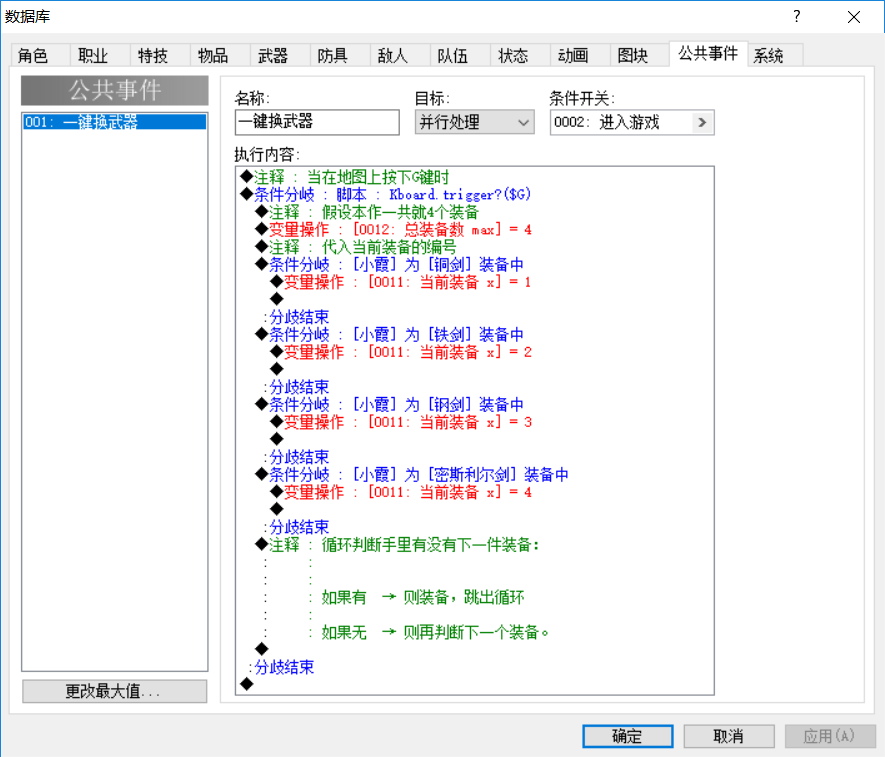Go to the 状态 tab
Viewport: 885px width, 757px height.
520,55
